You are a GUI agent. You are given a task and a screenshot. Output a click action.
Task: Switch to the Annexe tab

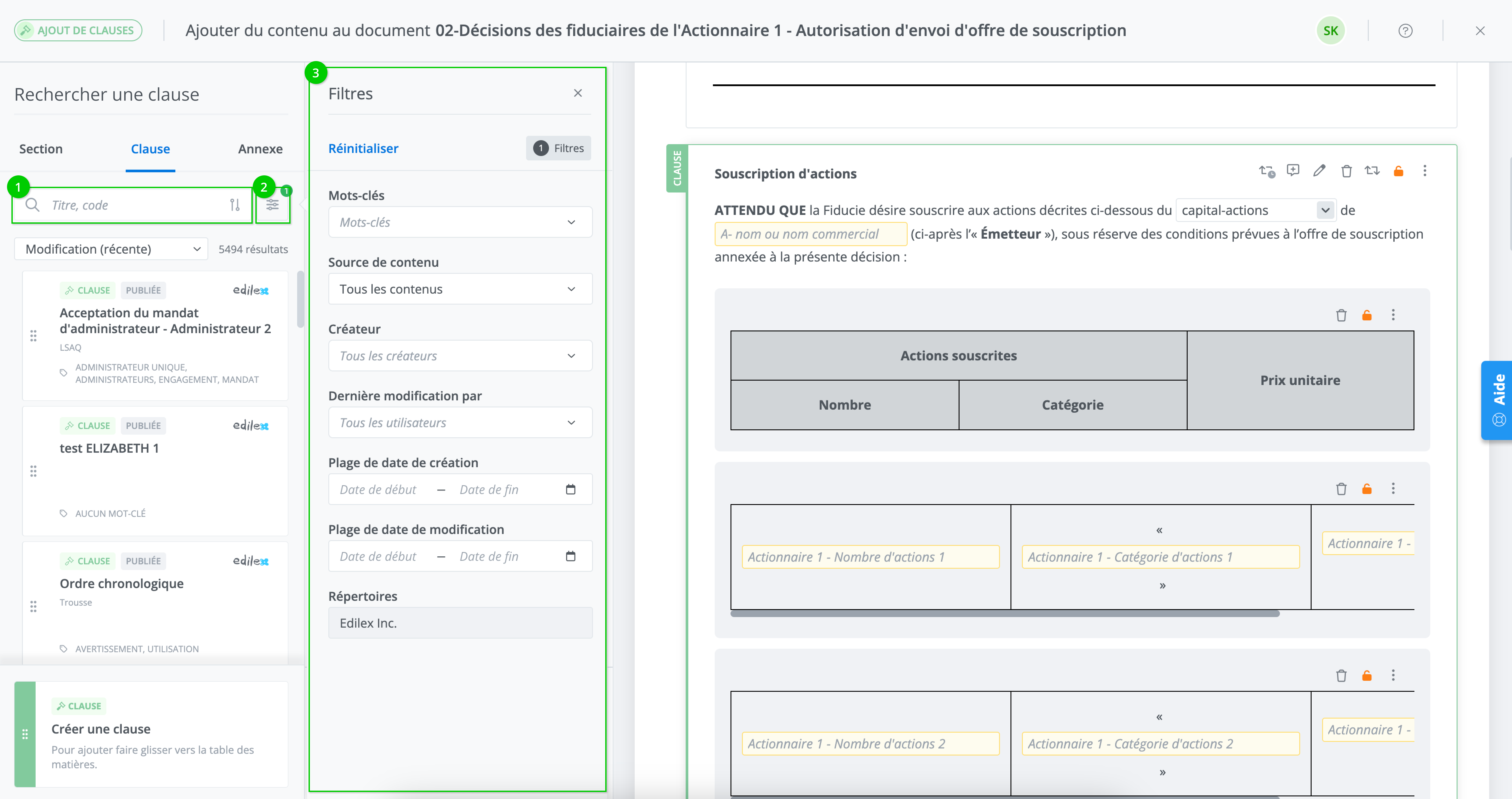[x=260, y=149]
